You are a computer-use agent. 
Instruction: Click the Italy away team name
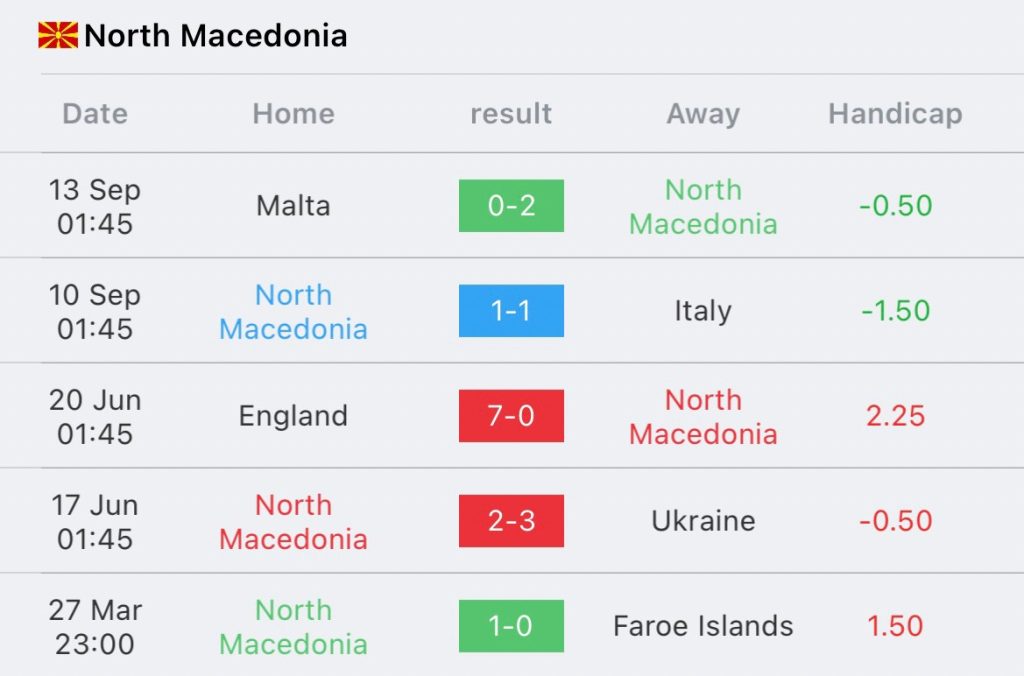point(703,311)
